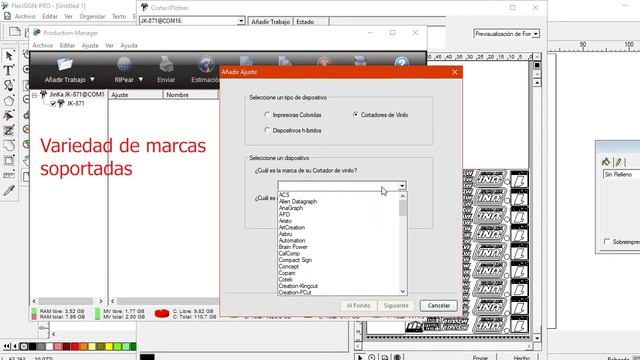Open the Previsualización dropdown

(536, 34)
